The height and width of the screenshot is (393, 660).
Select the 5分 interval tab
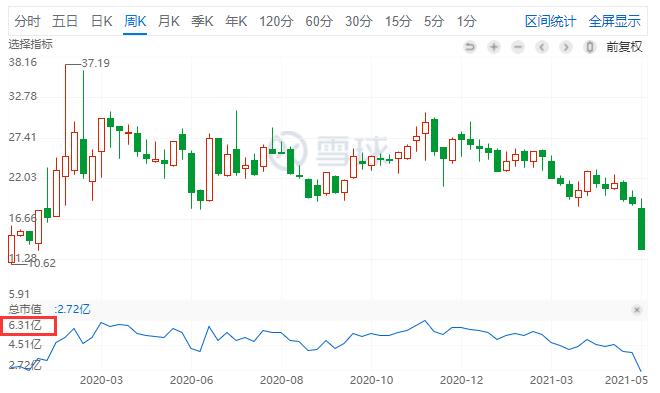pyautogui.click(x=434, y=21)
